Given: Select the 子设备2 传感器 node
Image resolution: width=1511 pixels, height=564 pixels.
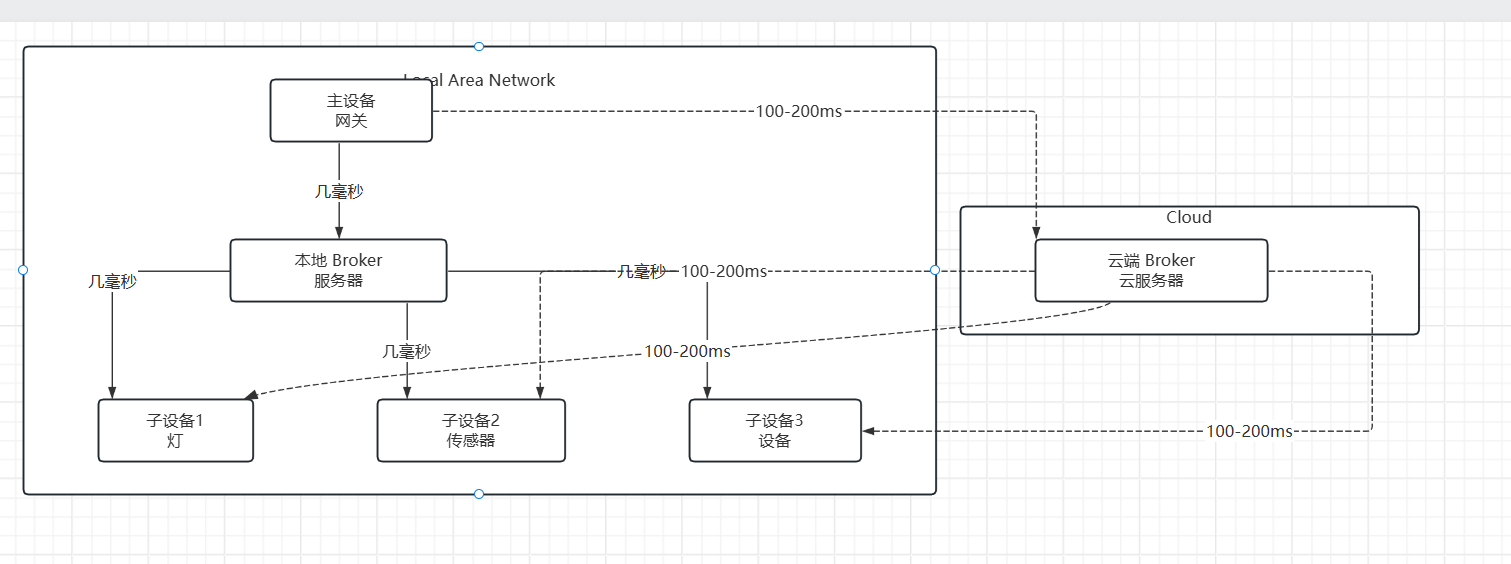Looking at the screenshot, I should tap(471, 430).
